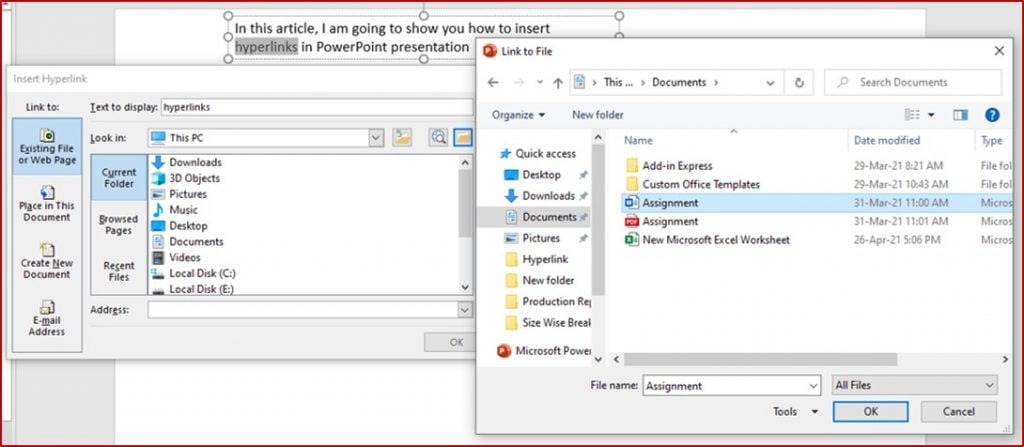The height and width of the screenshot is (447, 1024).
Task: Click highlighted hyperlinks word on slide
Action: click(x=266, y=47)
